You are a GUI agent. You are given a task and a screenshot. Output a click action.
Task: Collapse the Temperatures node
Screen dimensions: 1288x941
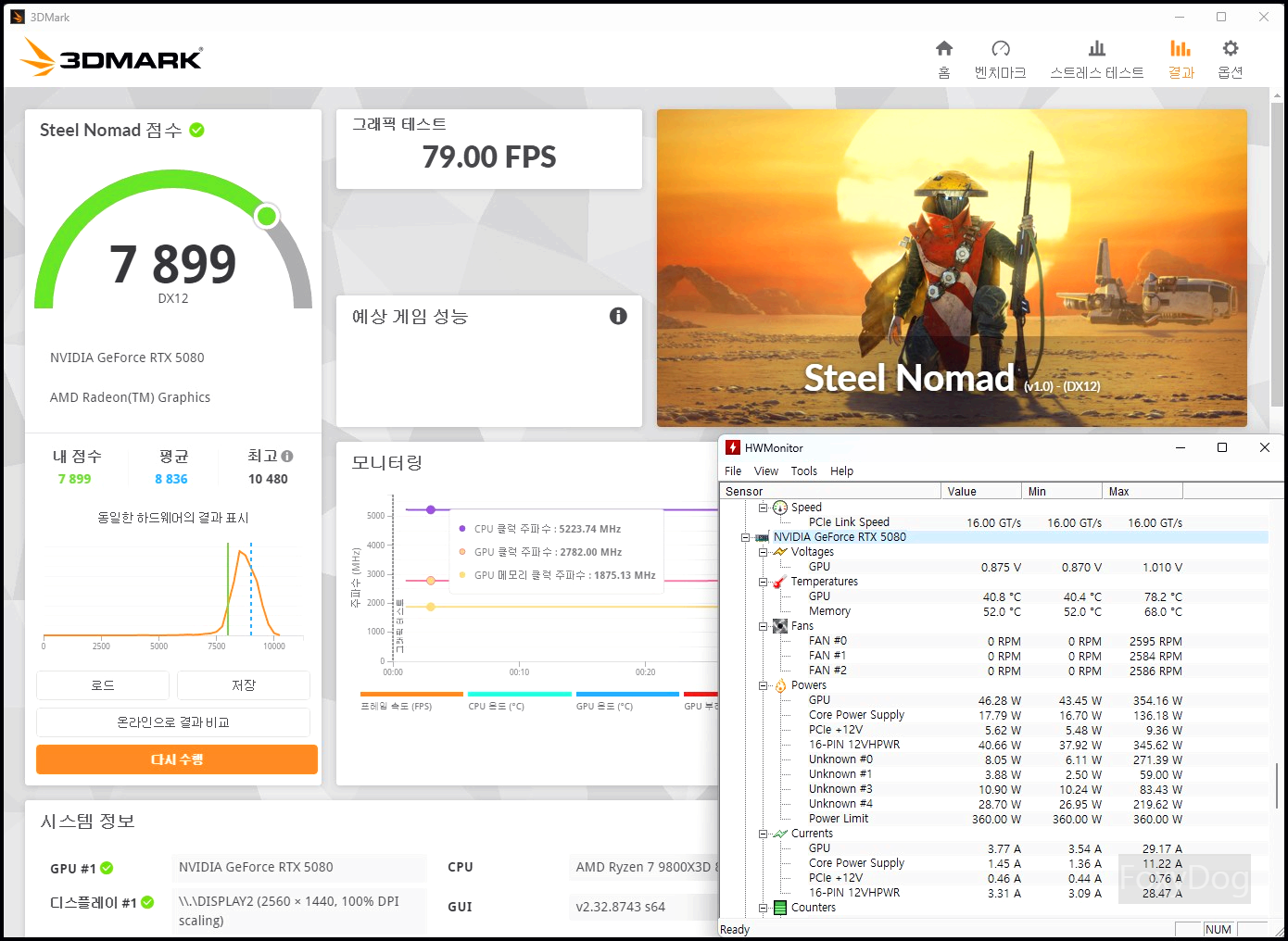764,582
